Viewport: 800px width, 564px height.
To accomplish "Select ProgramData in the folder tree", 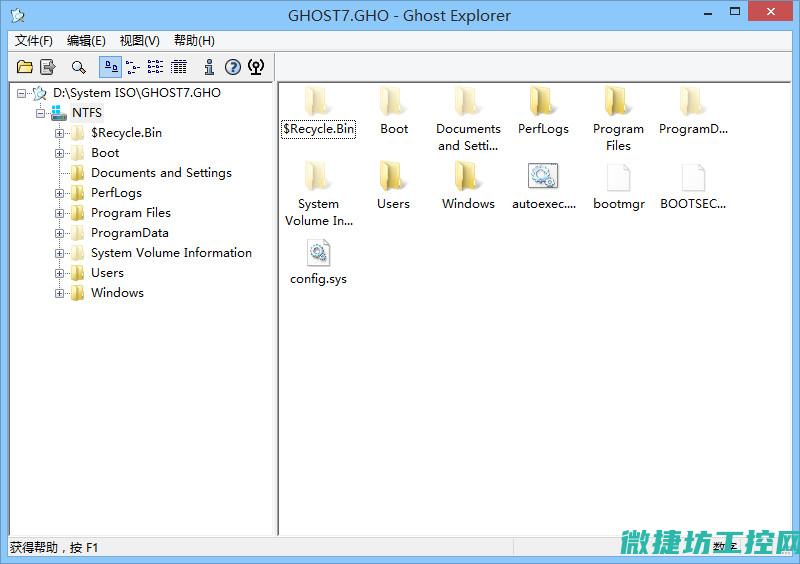I will [130, 232].
